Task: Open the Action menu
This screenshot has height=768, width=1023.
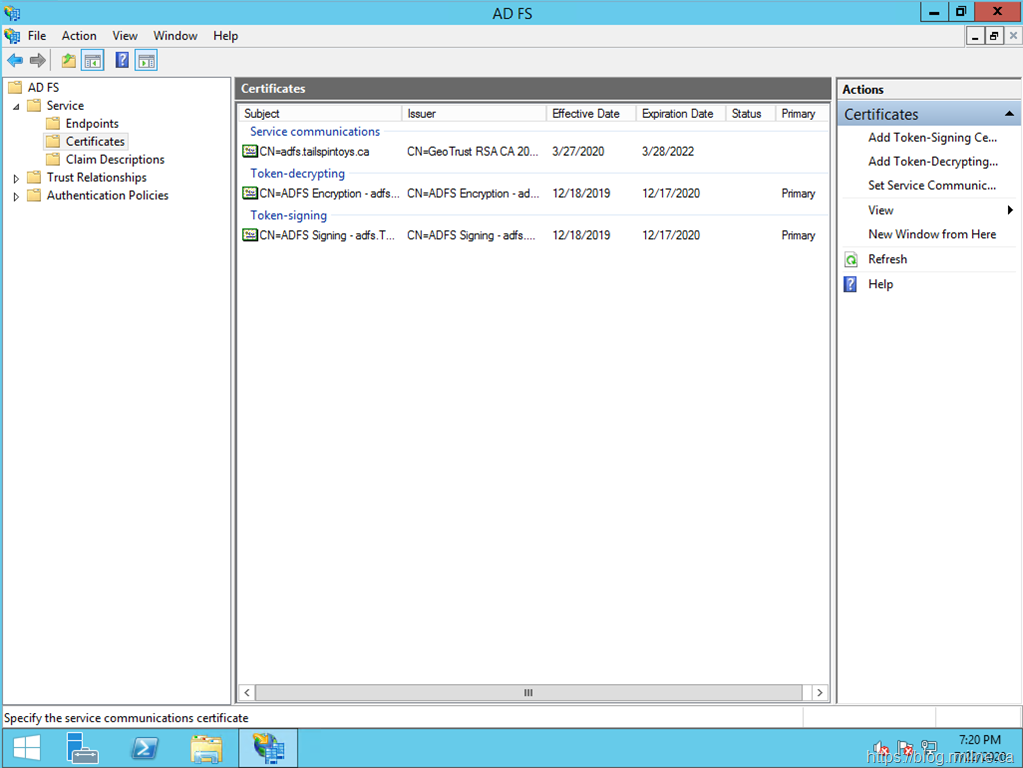Action: click(79, 36)
